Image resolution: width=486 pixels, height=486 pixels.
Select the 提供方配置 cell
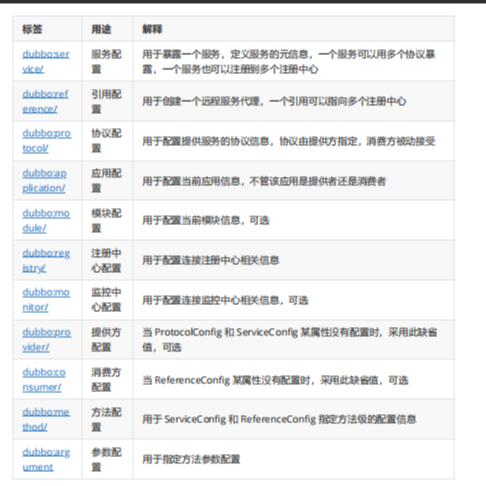[x=106, y=339]
